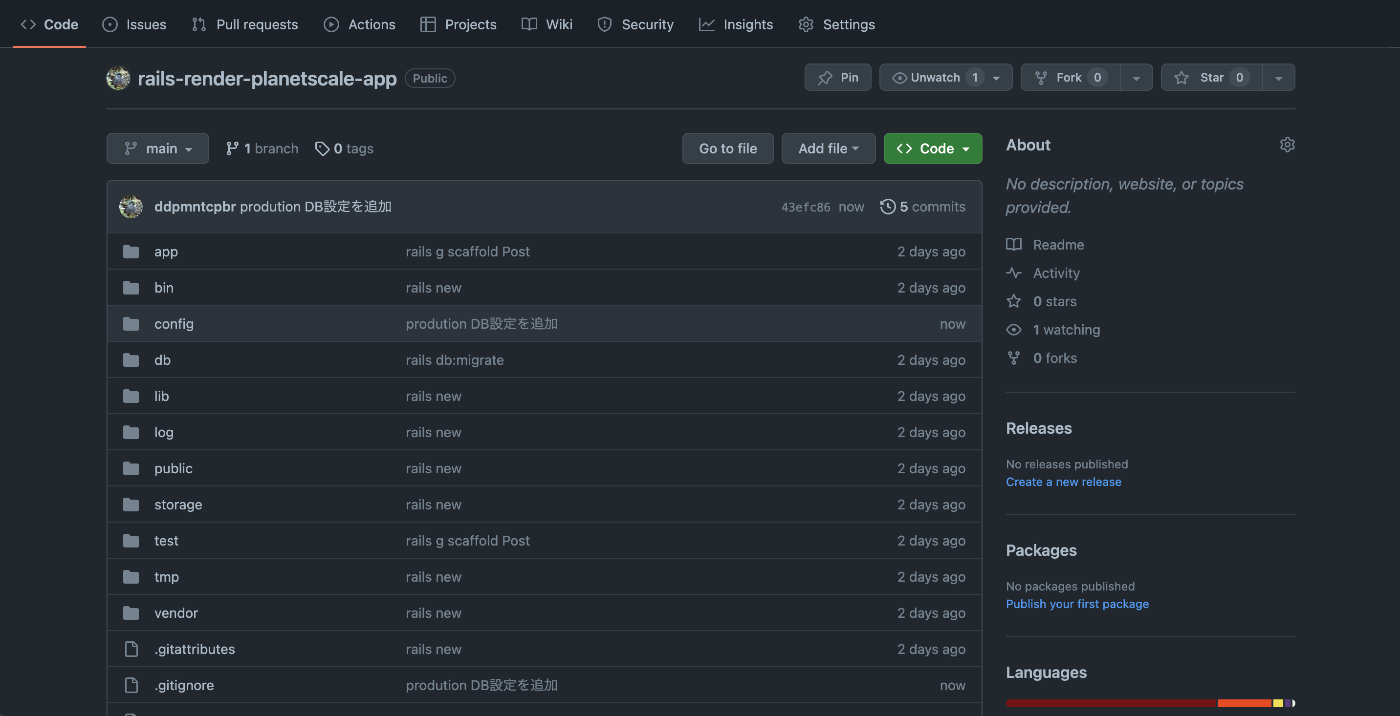Viewport: 1400px width, 716px height.
Task: Click the lib folder icon
Action: click(131, 396)
